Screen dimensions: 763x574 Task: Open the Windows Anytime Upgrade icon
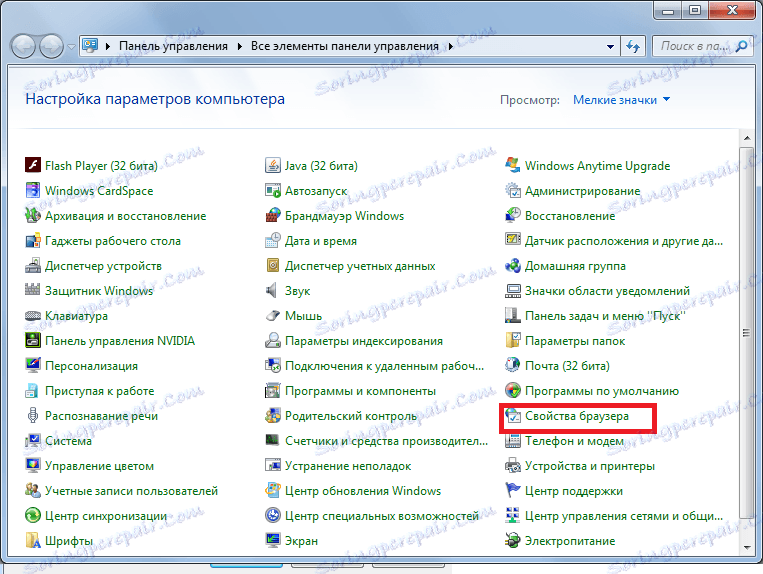pyautogui.click(x=512, y=165)
